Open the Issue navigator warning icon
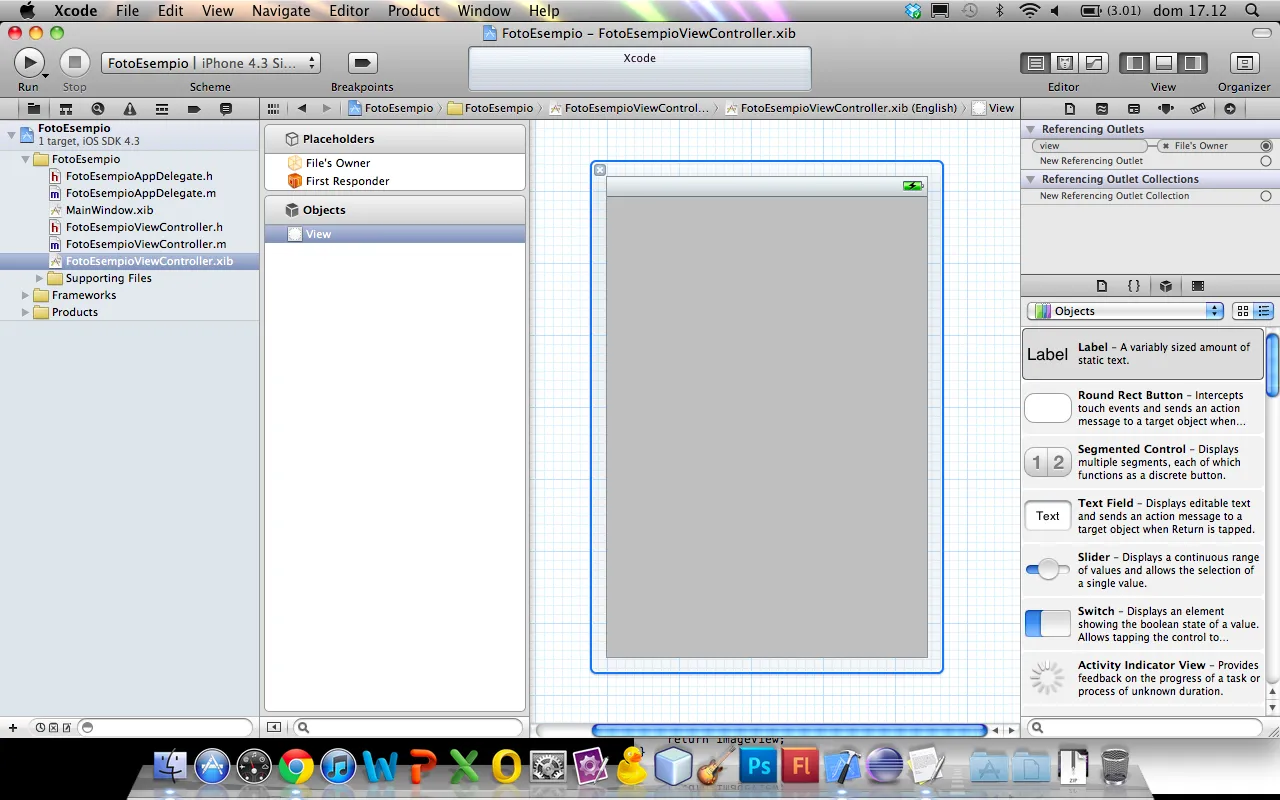 coord(129,109)
